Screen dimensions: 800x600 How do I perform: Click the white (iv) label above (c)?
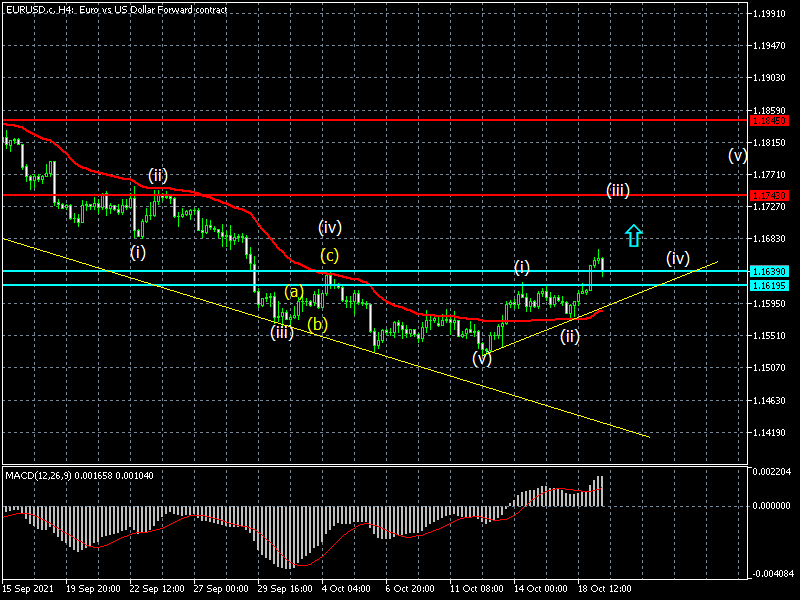(x=331, y=226)
